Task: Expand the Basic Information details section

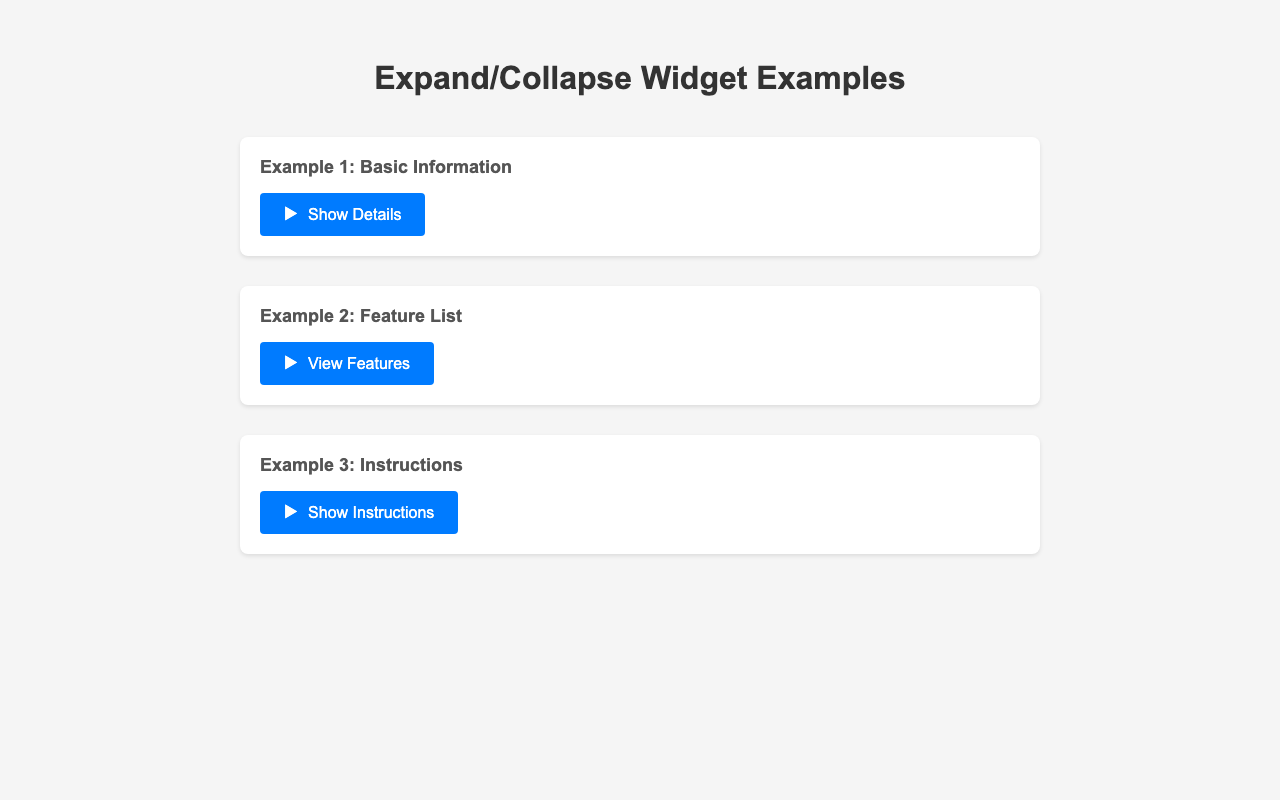Action: [342, 214]
